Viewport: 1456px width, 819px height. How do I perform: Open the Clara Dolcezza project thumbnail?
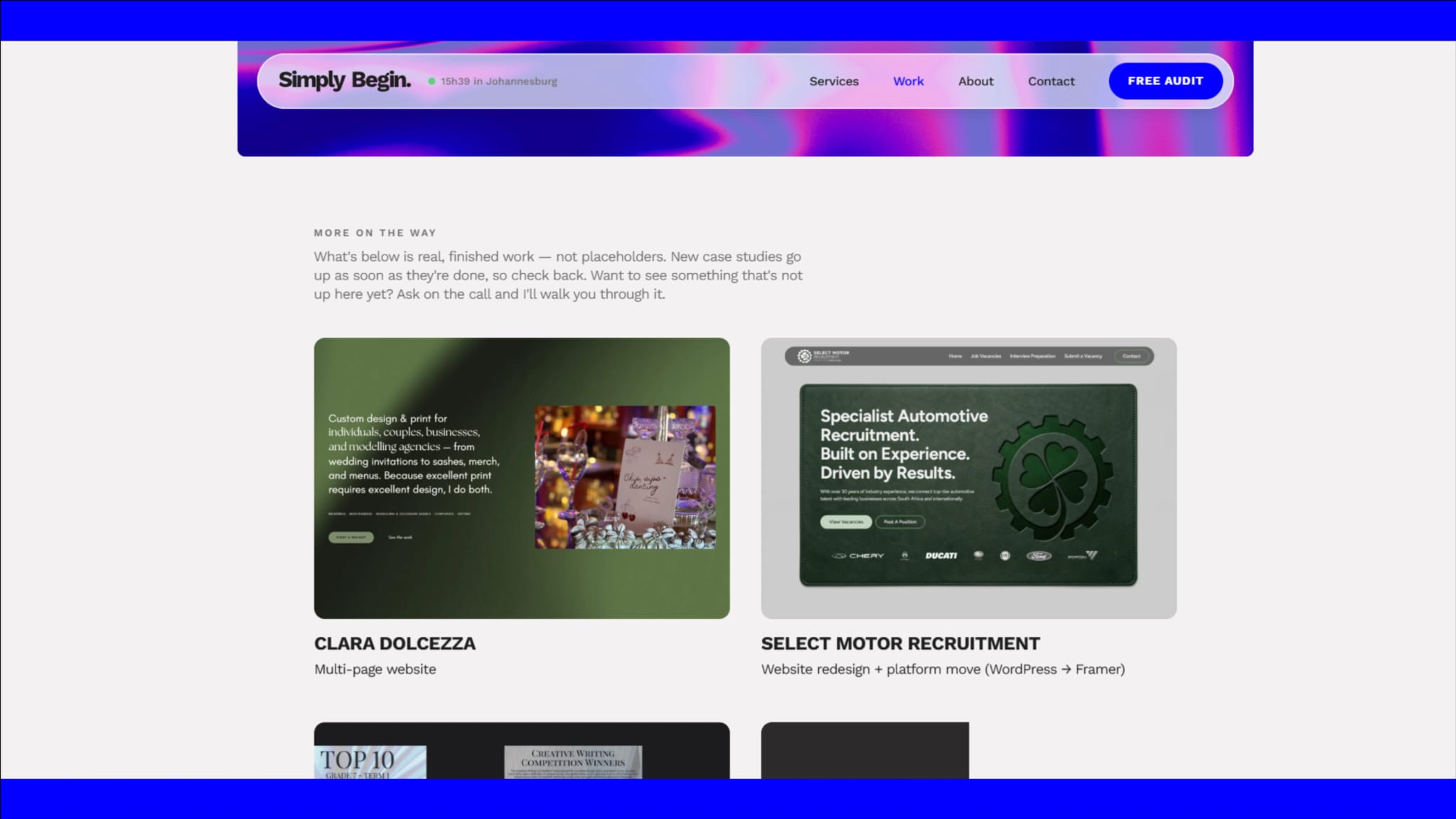coord(522,478)
